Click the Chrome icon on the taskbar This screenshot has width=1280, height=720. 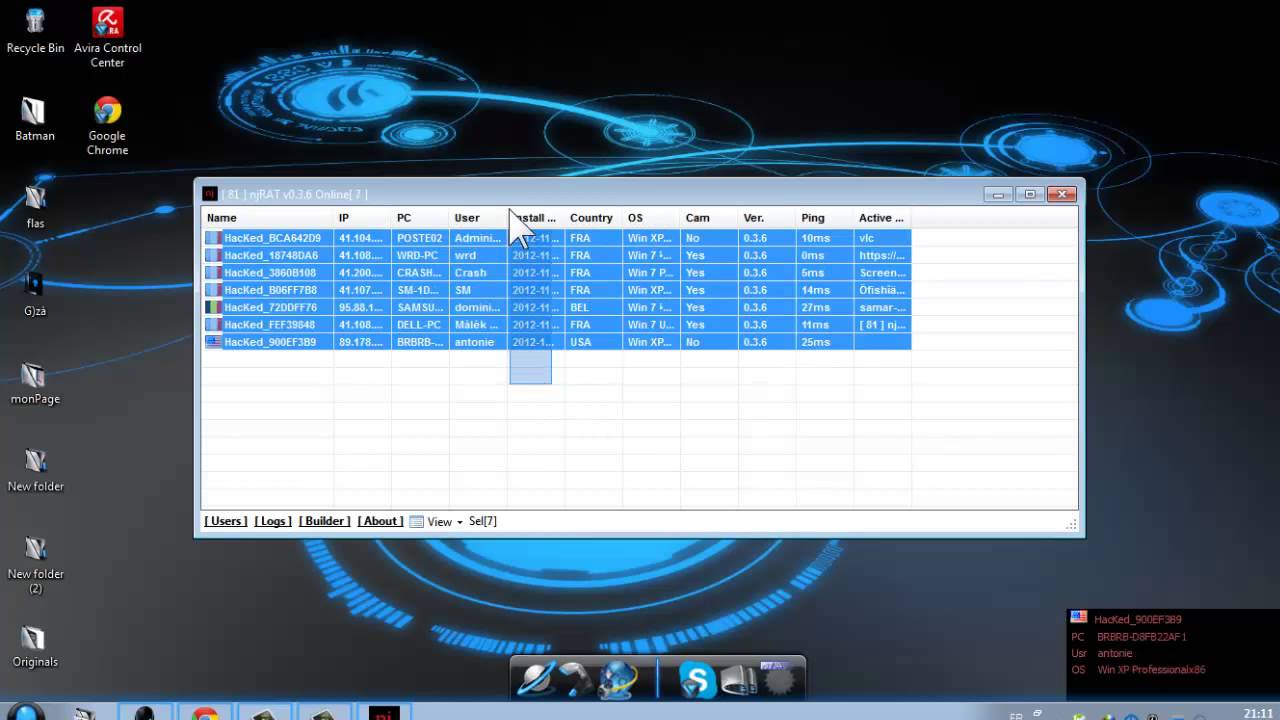point(205,713)
